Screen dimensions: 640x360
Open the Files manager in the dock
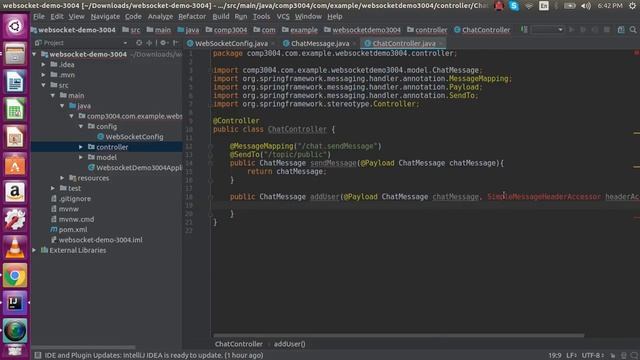coord(15,54)
